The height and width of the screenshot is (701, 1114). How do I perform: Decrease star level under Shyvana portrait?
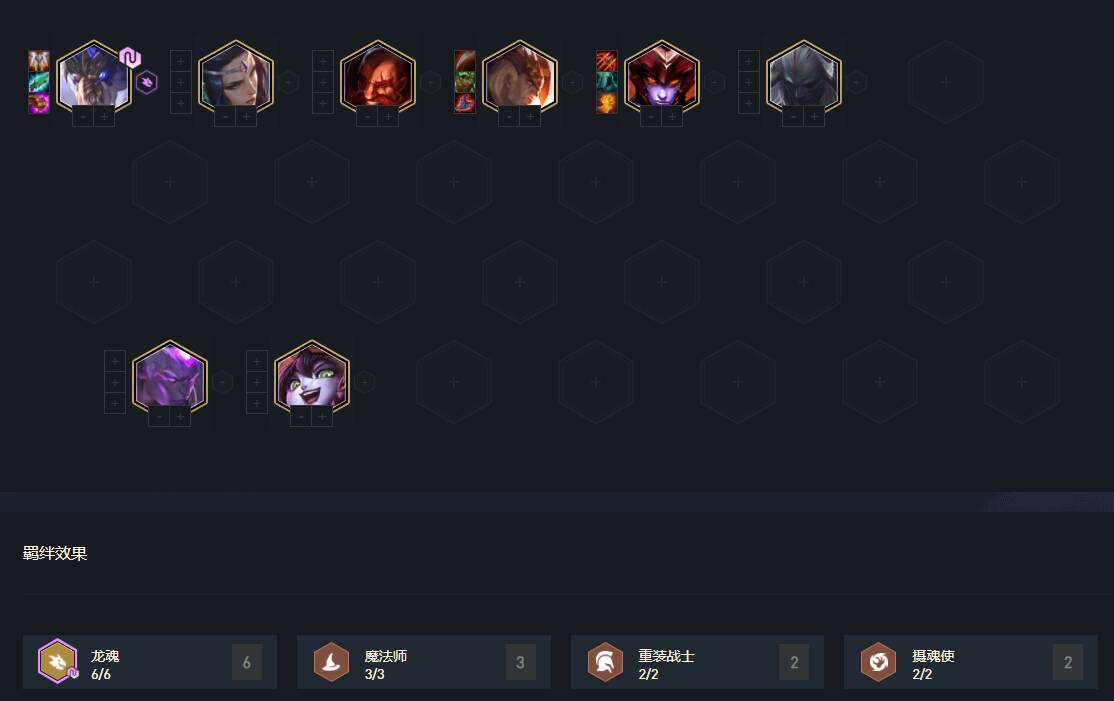pyautogui.click(x=651, y=116)
